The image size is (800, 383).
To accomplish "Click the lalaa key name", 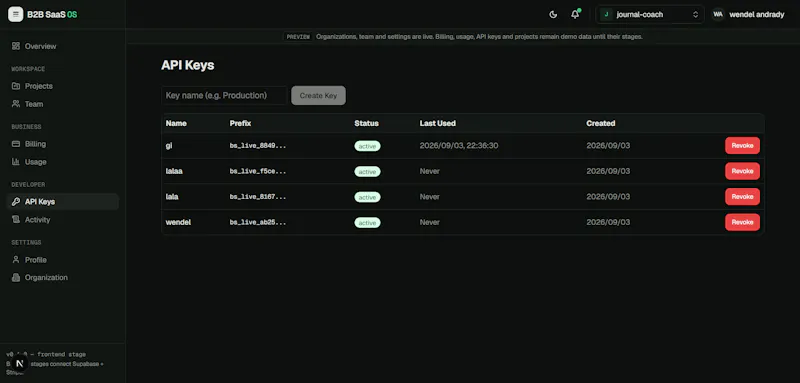I will click(174, 171).
